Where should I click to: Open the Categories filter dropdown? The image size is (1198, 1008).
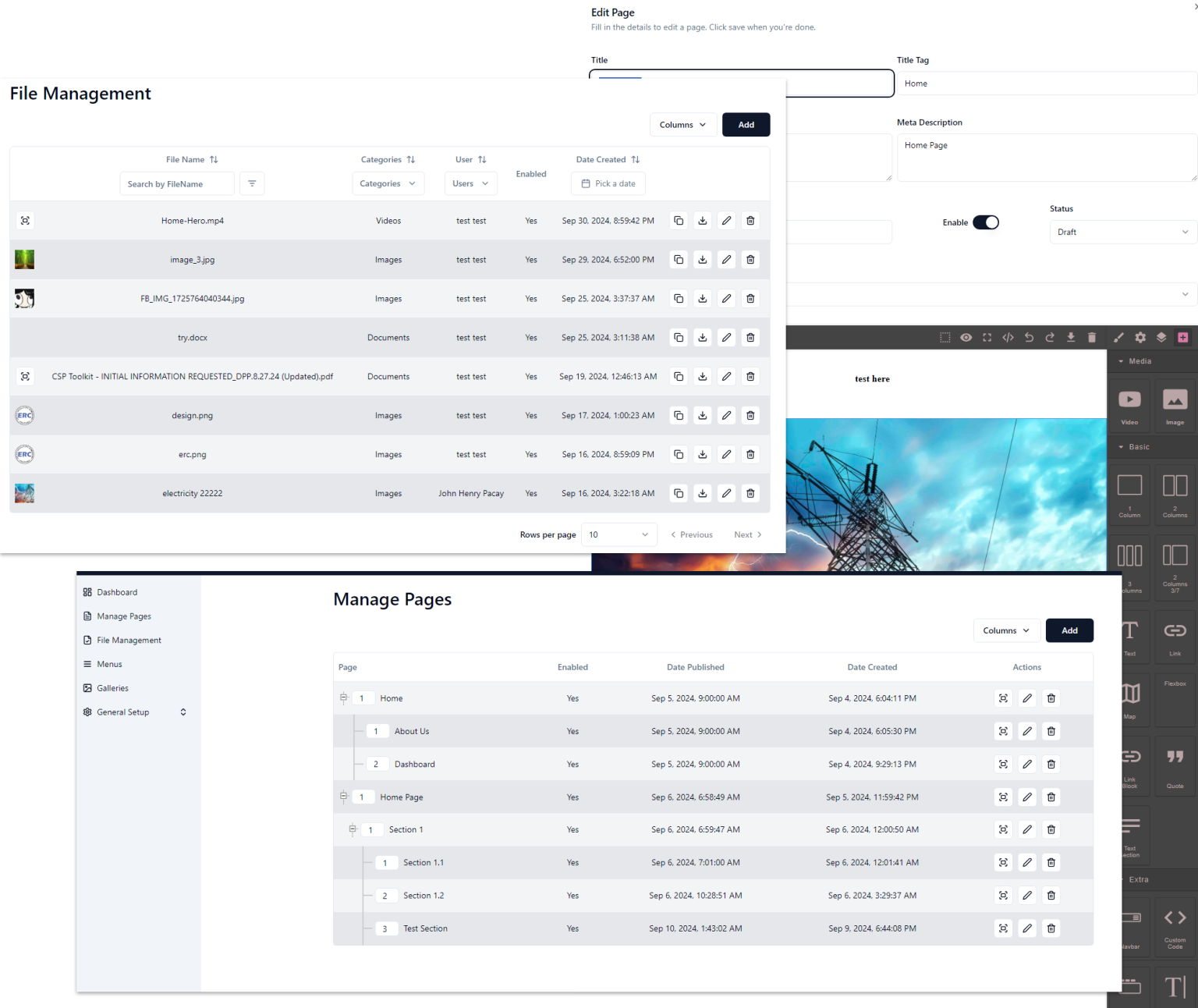pos(388,183)
